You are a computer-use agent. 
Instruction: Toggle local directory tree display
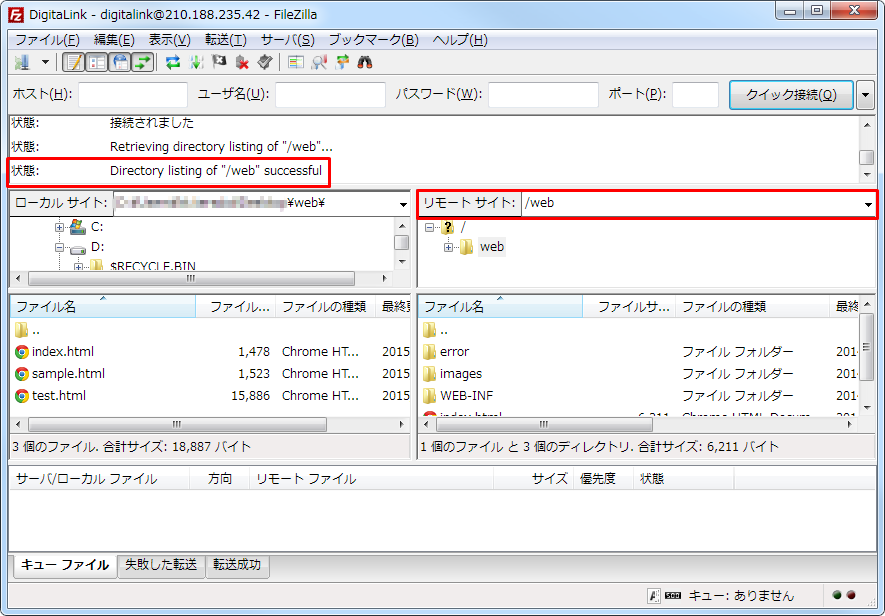coord(97,62)
